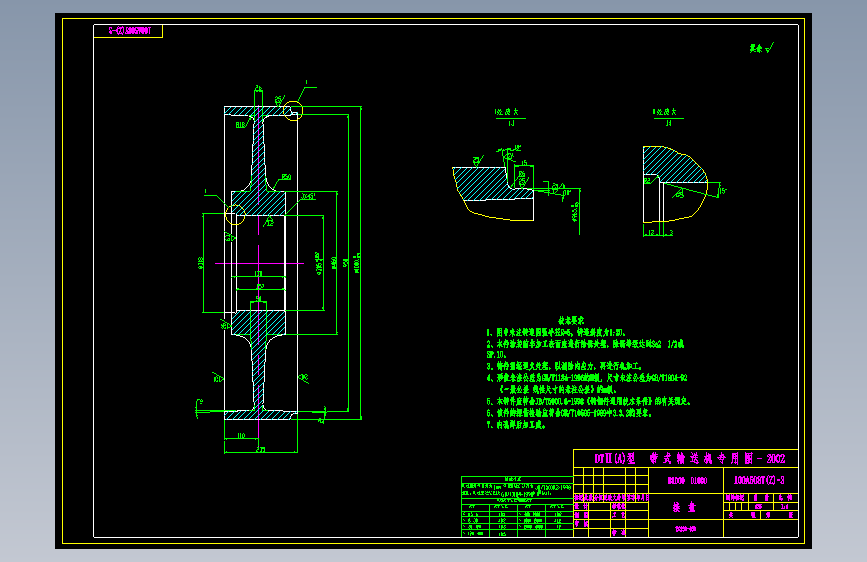Select technical requirements note 3

[x=564, y=366]
